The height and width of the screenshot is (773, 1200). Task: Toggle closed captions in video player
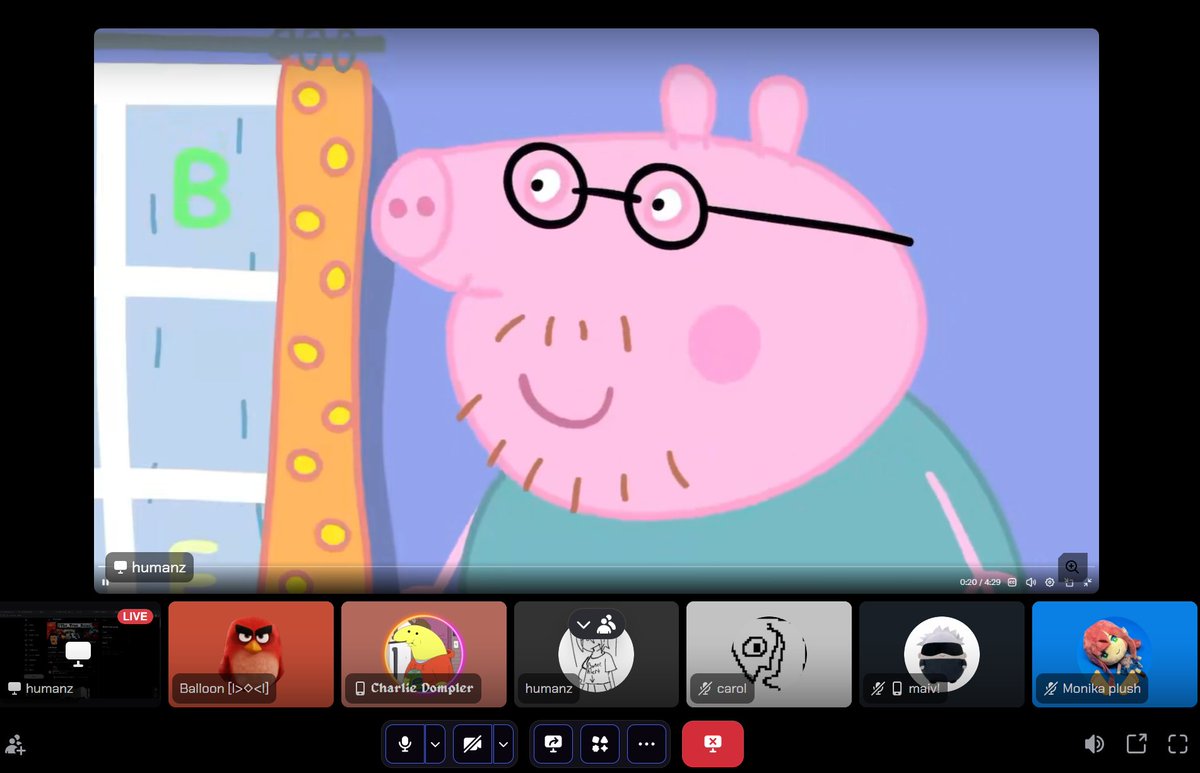(x=1012, y=582)
